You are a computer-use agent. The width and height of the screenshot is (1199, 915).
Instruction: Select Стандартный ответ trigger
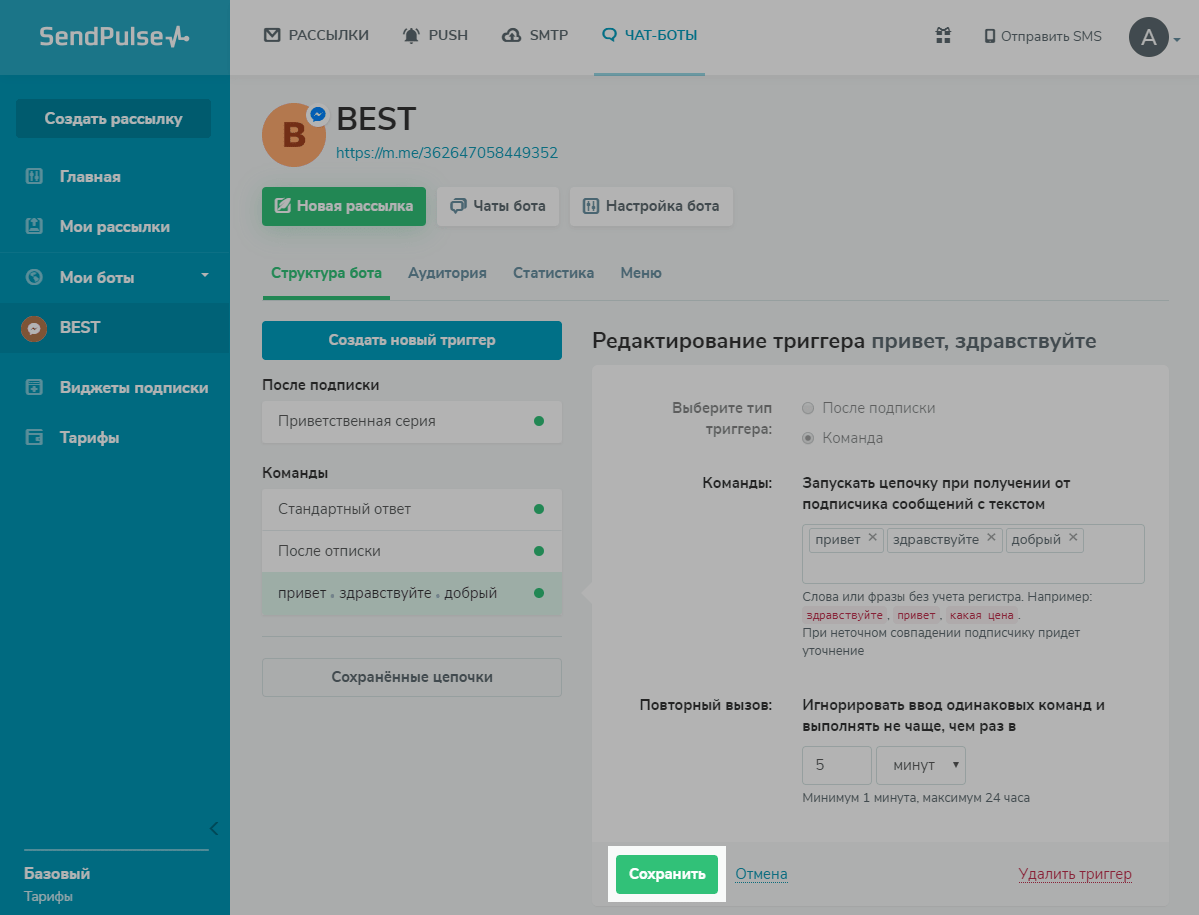coord(411,509)
